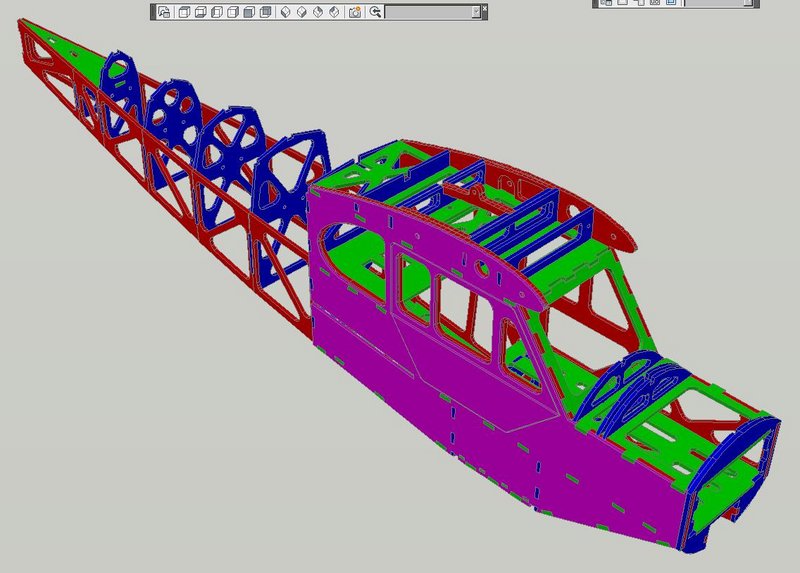Set SW Isometric view
The width and height of the screenshot is (800, 573).
point(286,12)
